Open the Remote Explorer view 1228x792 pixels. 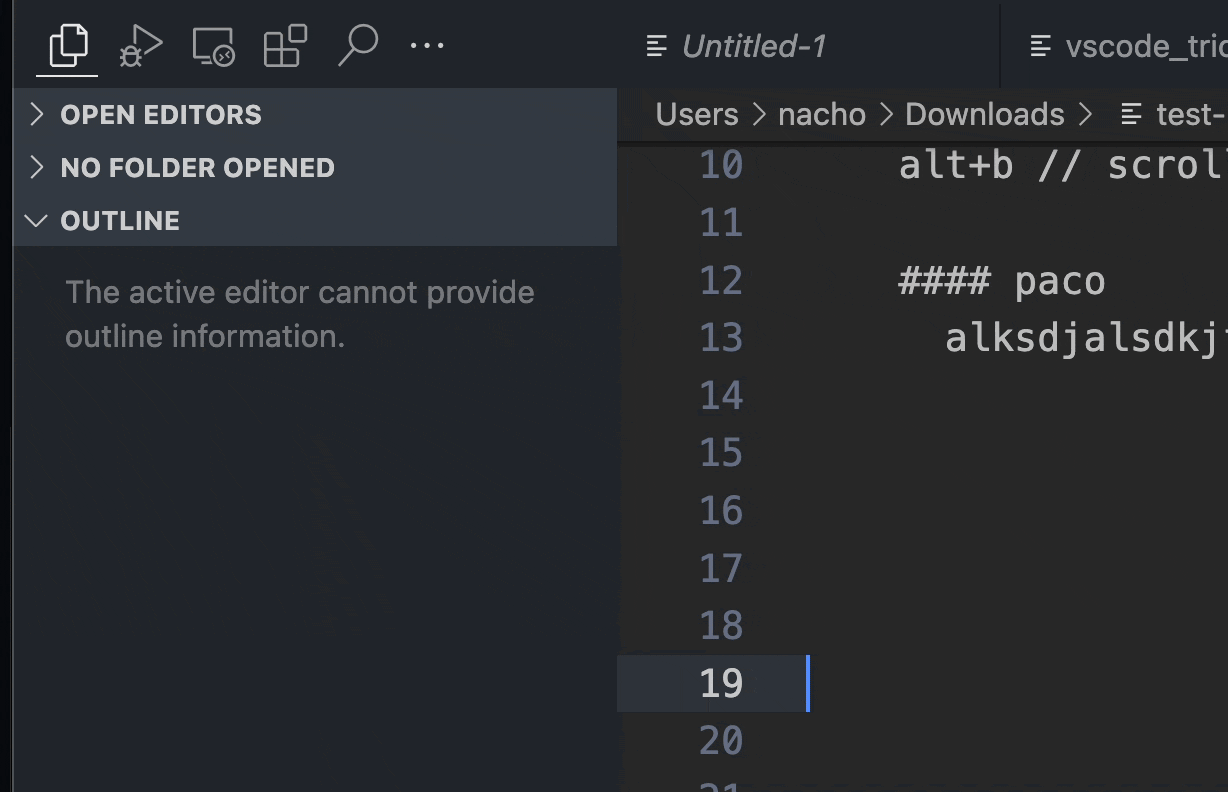pos(212,45)
